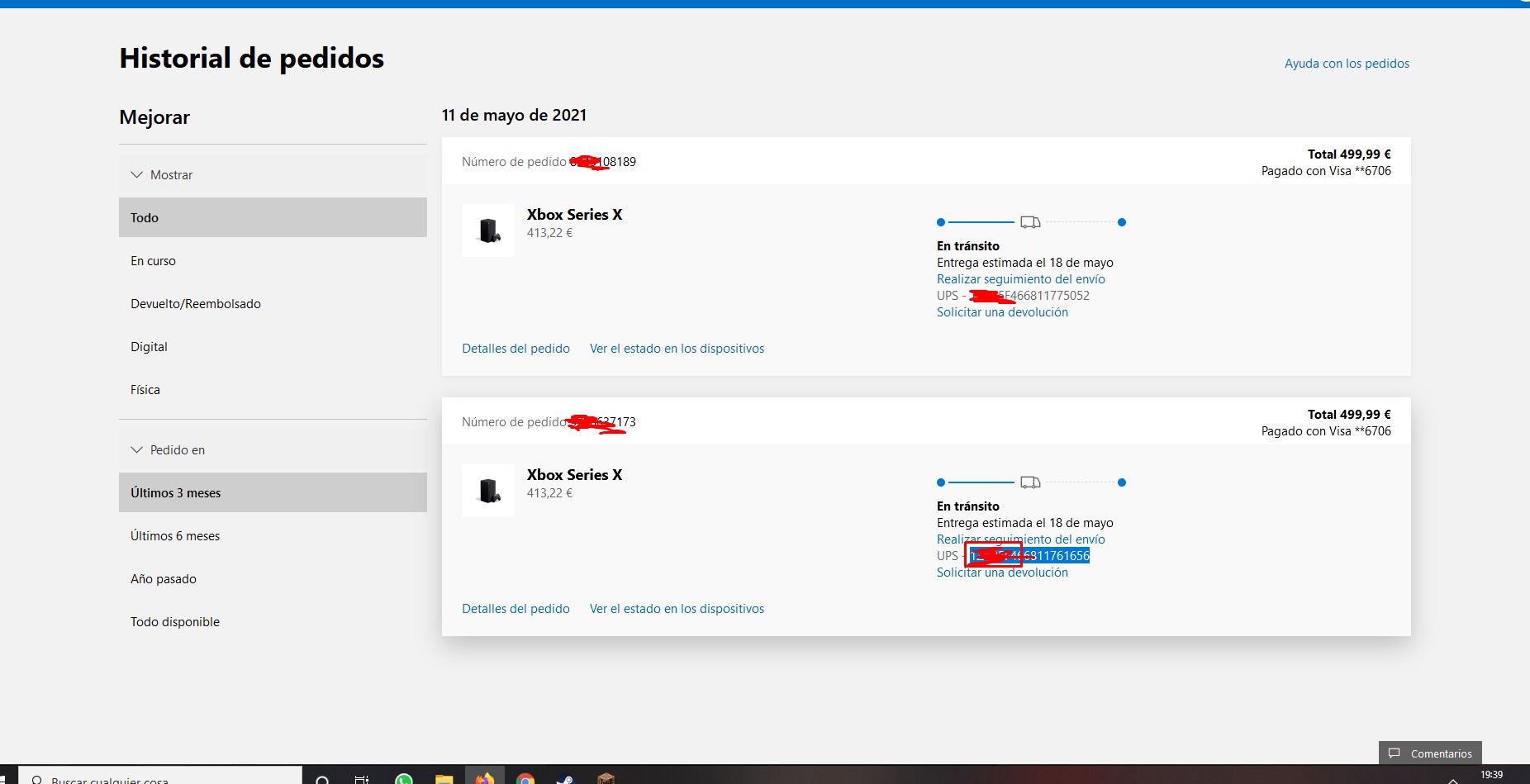The height and width of the screenshot is (784, 1530).
Task: Click the Xbox Series X title in second order
Action: (574, 475)
